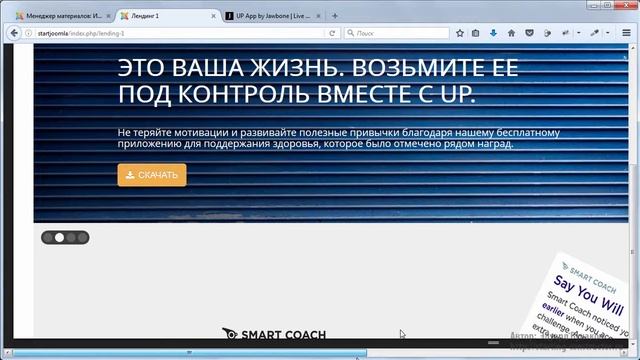Click the extension icon right of Pocket
Image resolution: width=640 pixels, height=360 pixels.
[547, 33]
